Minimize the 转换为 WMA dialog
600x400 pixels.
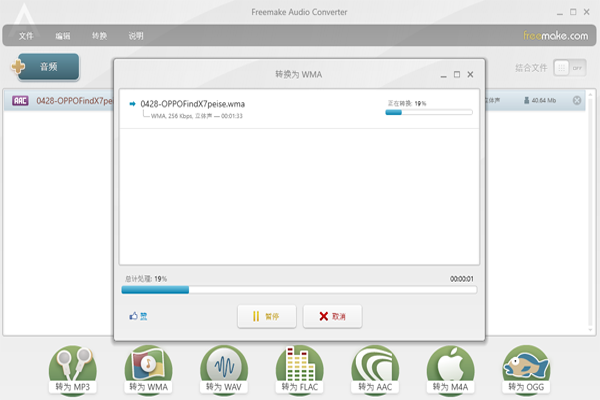[x=443, y=75]
